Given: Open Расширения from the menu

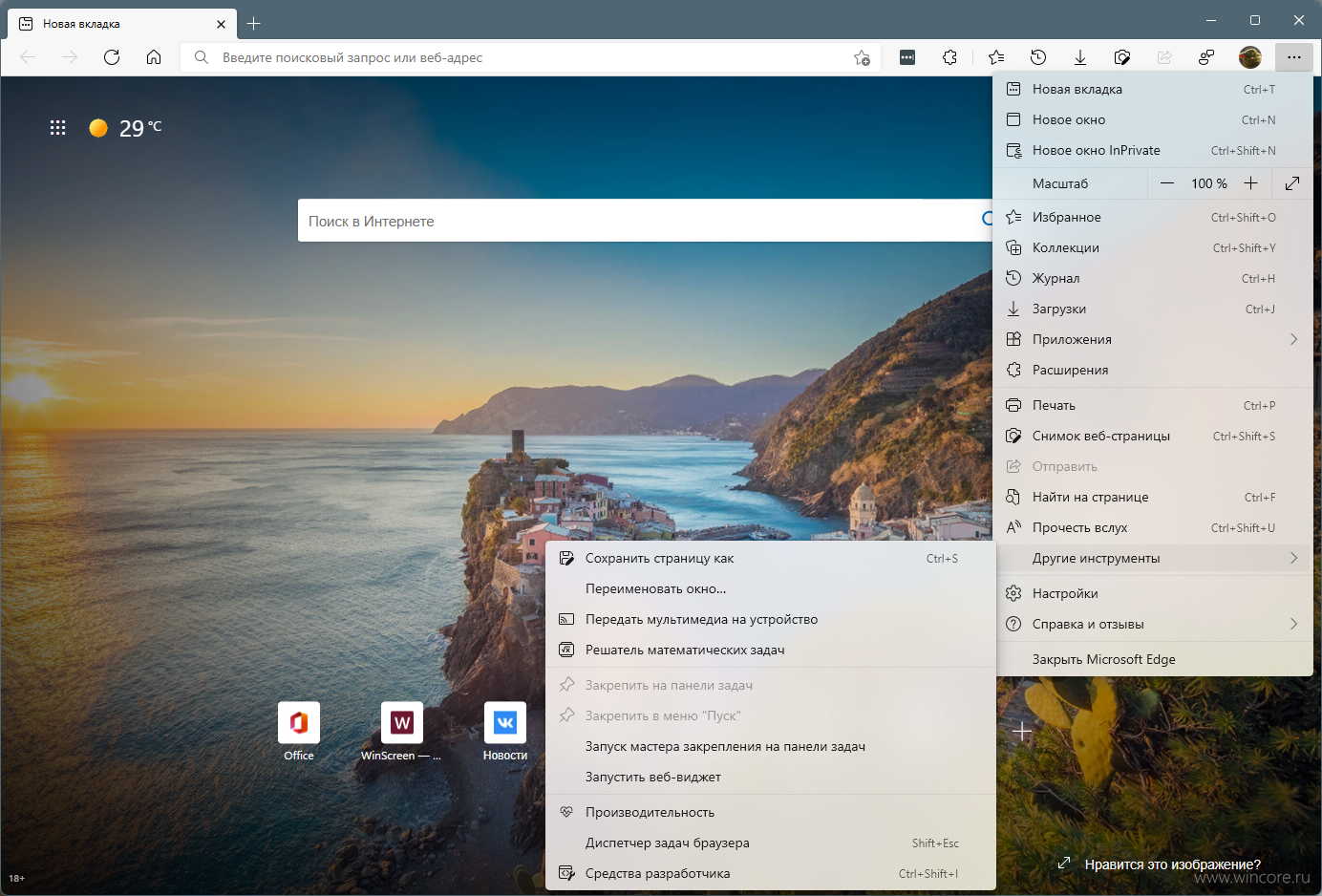Looking at the screenshot, I should coord(1153,370).
